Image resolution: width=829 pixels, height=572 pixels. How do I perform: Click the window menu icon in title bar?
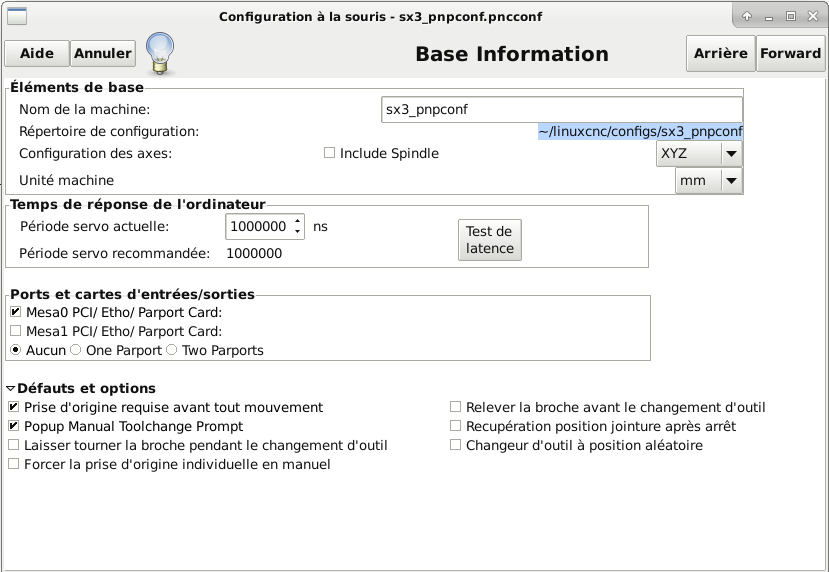tap(16, 16)
